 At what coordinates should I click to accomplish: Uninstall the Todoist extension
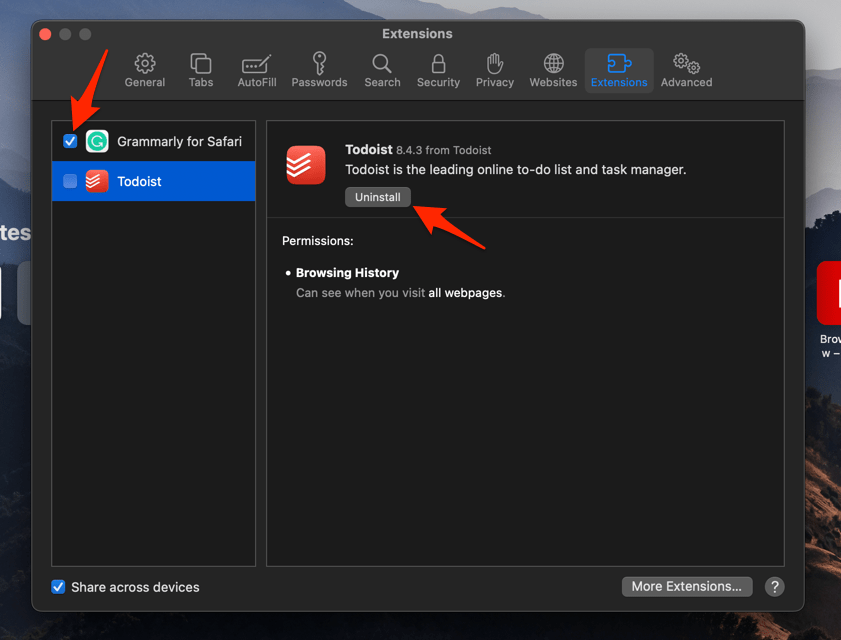[x=377, y=197]
